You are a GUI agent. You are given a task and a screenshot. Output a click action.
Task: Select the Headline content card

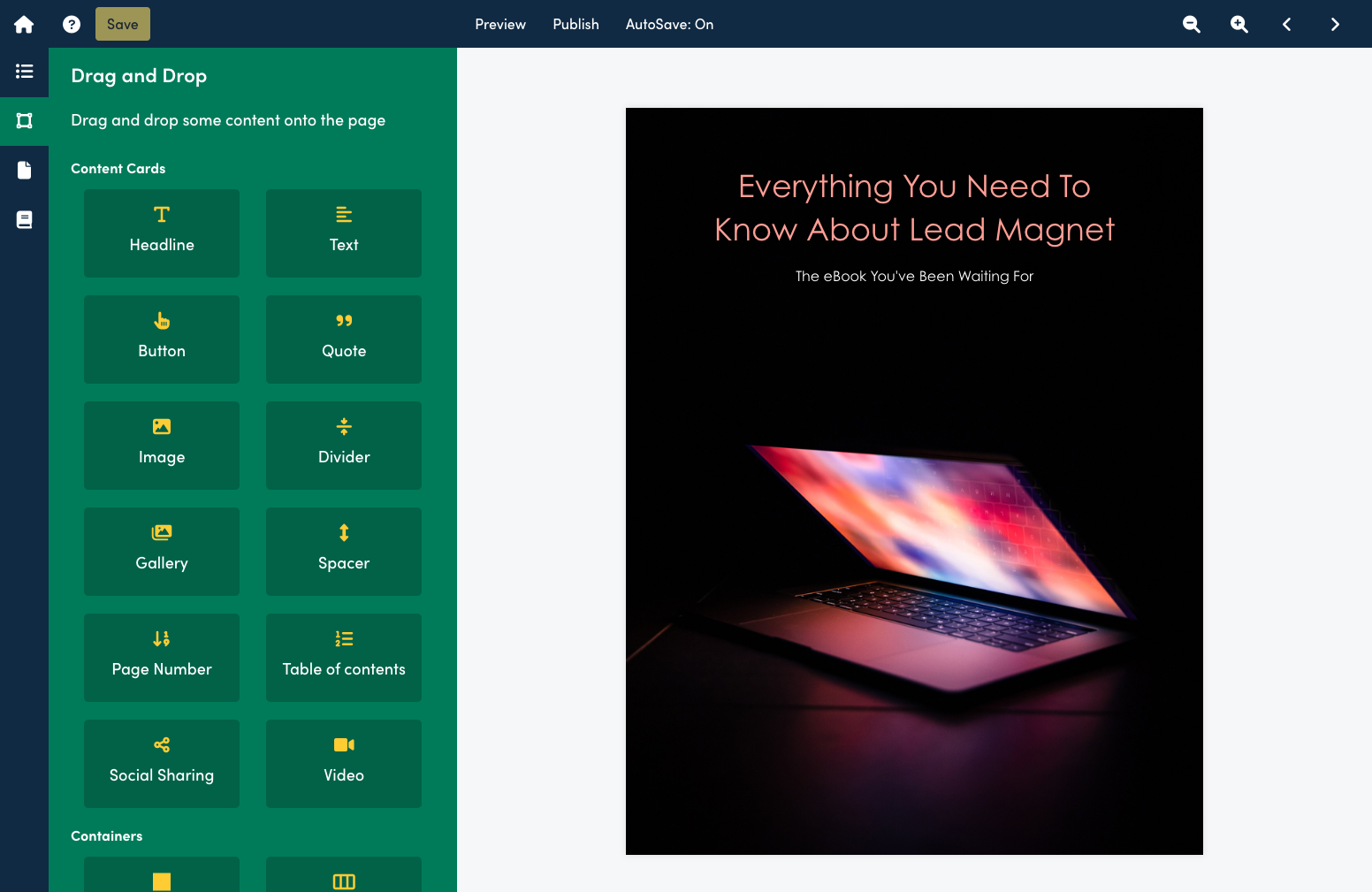point(162,233)
